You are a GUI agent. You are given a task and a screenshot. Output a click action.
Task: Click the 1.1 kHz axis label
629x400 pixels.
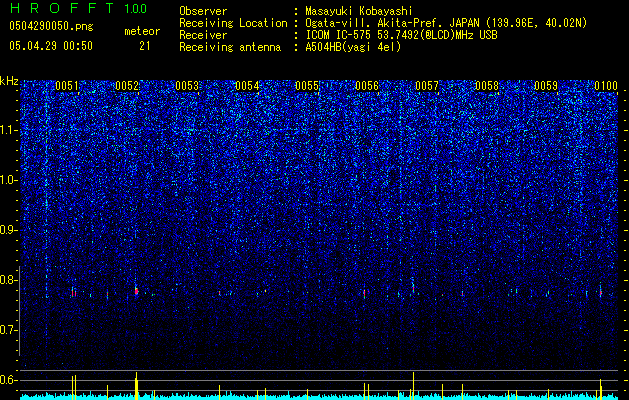[9, 130]
